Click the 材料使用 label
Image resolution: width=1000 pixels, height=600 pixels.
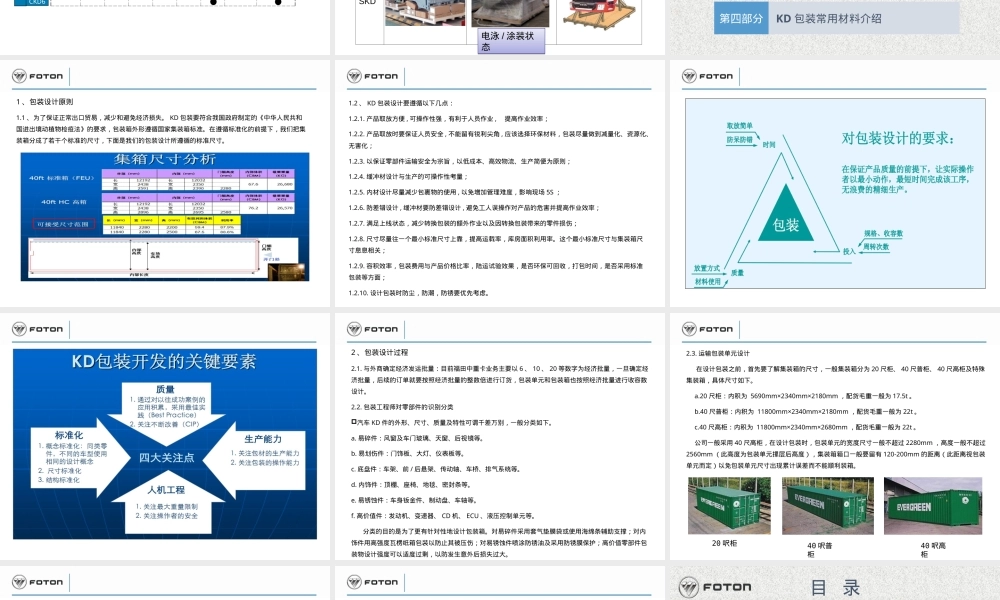707,281
